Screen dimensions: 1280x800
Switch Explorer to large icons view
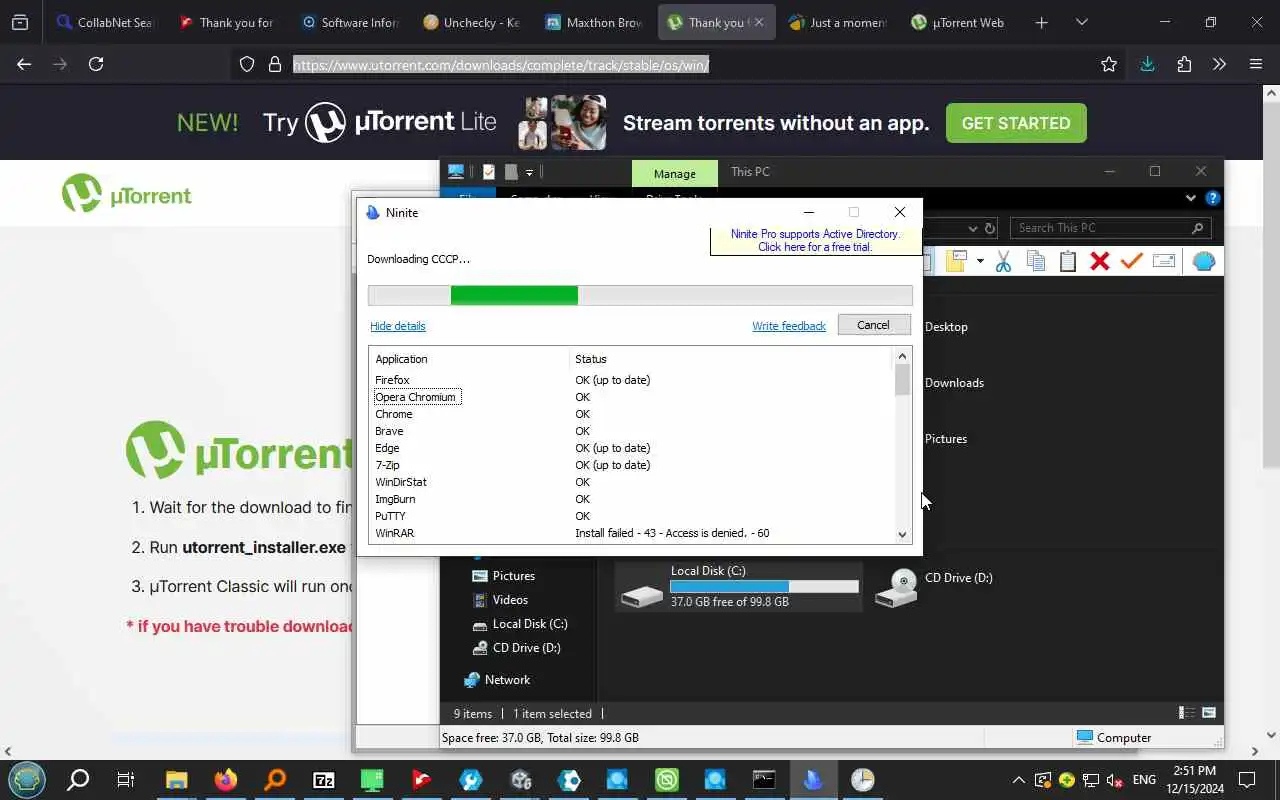tap(1209, 713)
